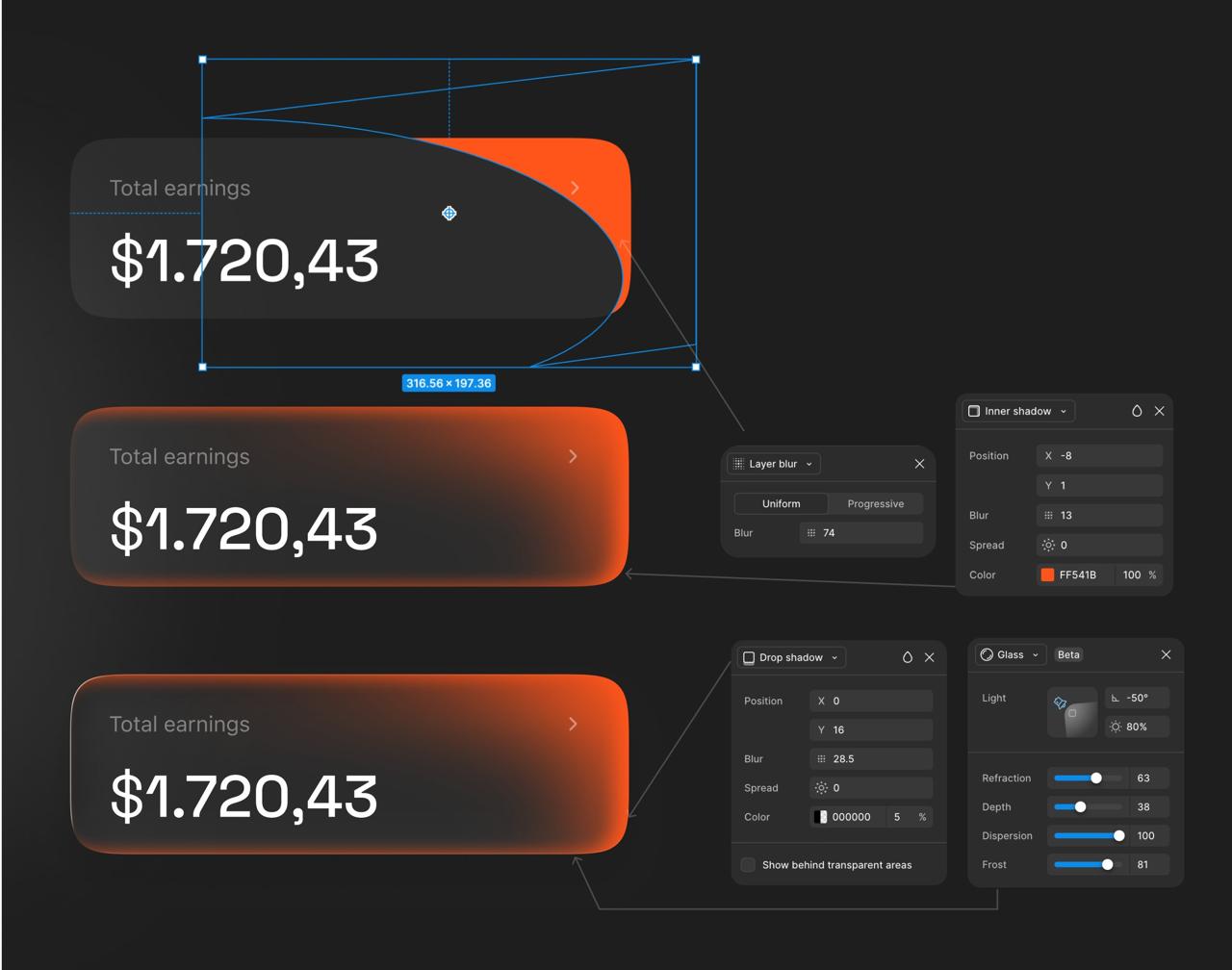
Task: Close the Glass effect panel
Action: coord(1166,654)
